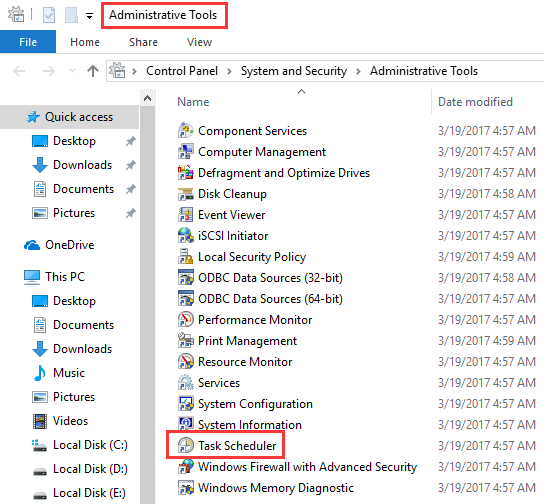Click Control Panel in the address path
The width and height of the screenshot is (544, 504).
[182, 71]
